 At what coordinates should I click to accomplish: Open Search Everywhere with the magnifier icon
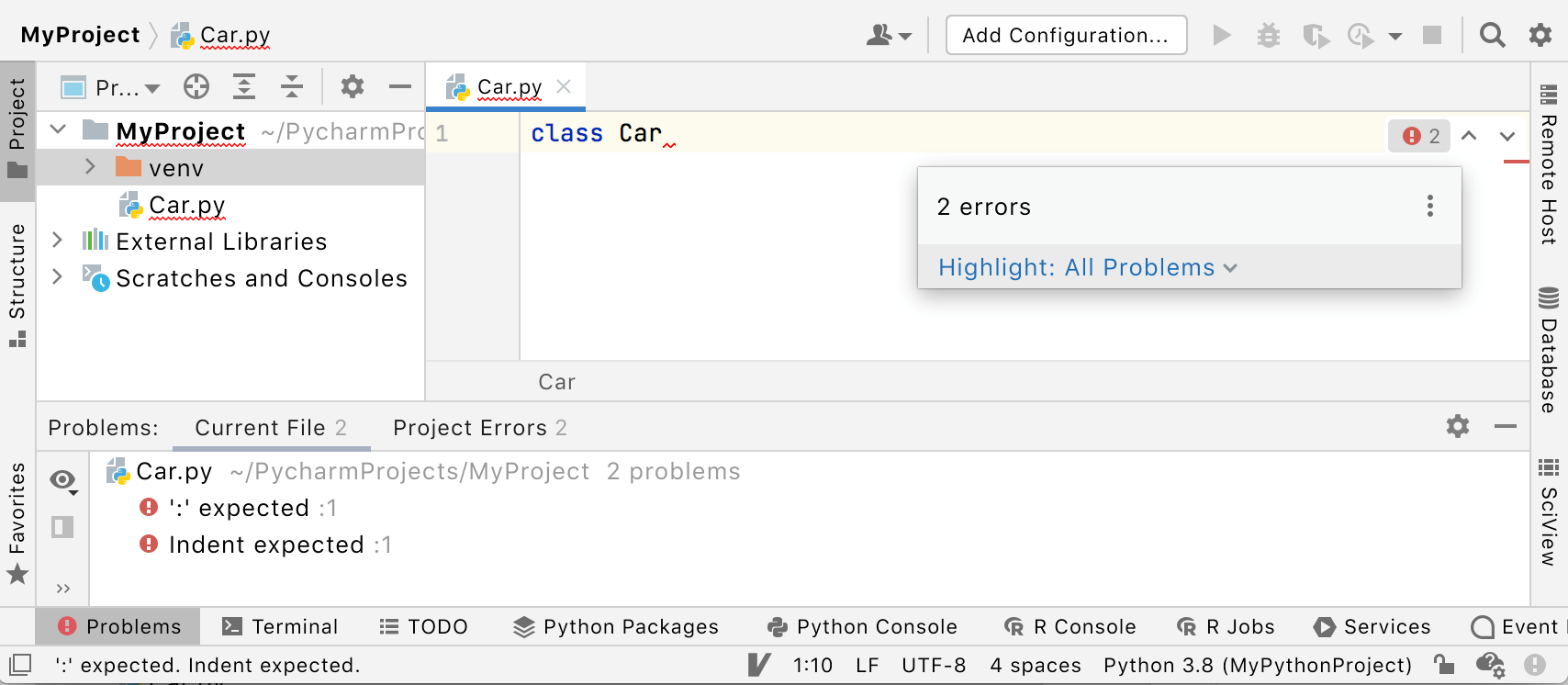click(1492, 34)
